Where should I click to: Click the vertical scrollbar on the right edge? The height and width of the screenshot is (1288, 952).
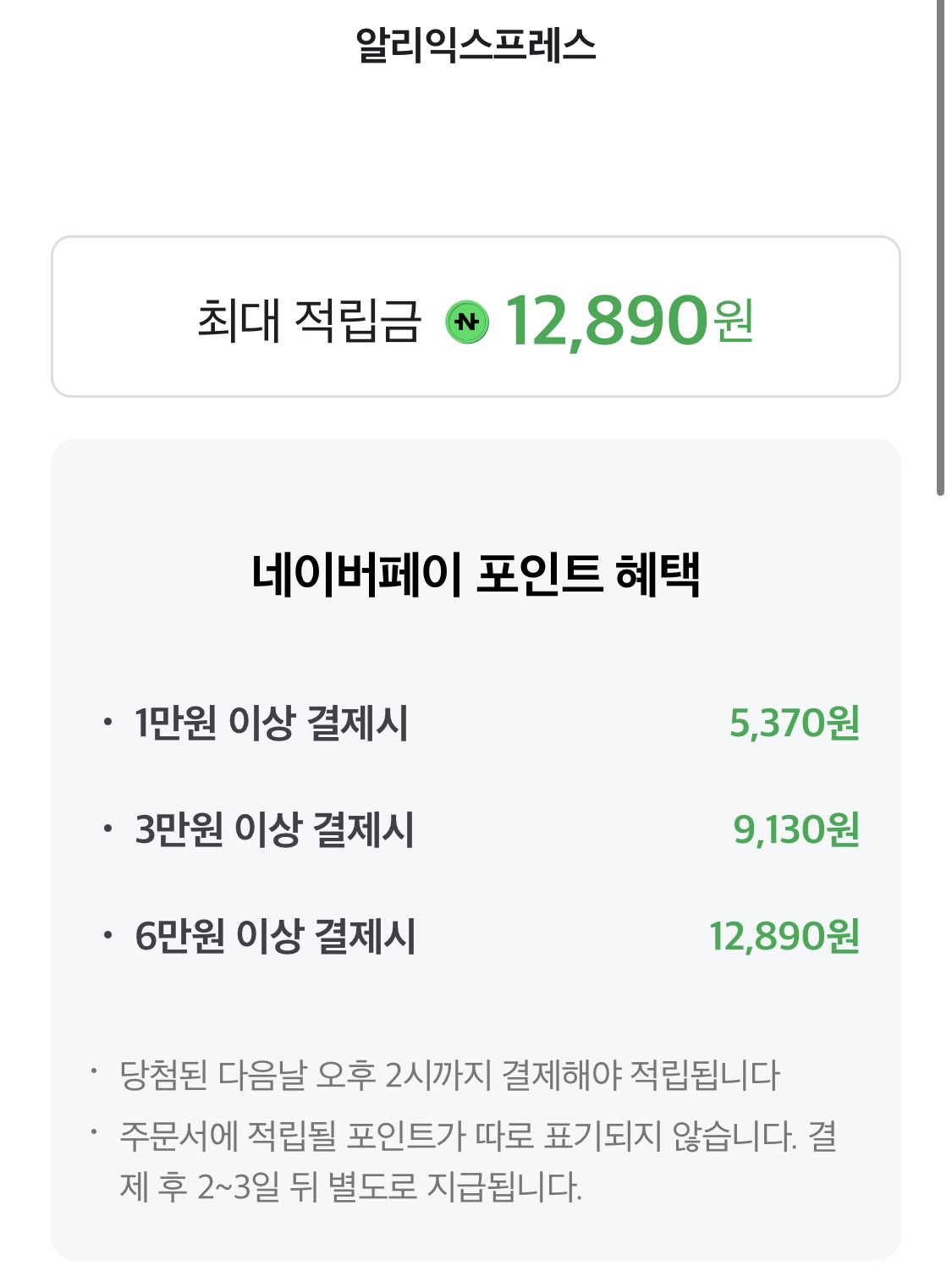tap(940, 245)
